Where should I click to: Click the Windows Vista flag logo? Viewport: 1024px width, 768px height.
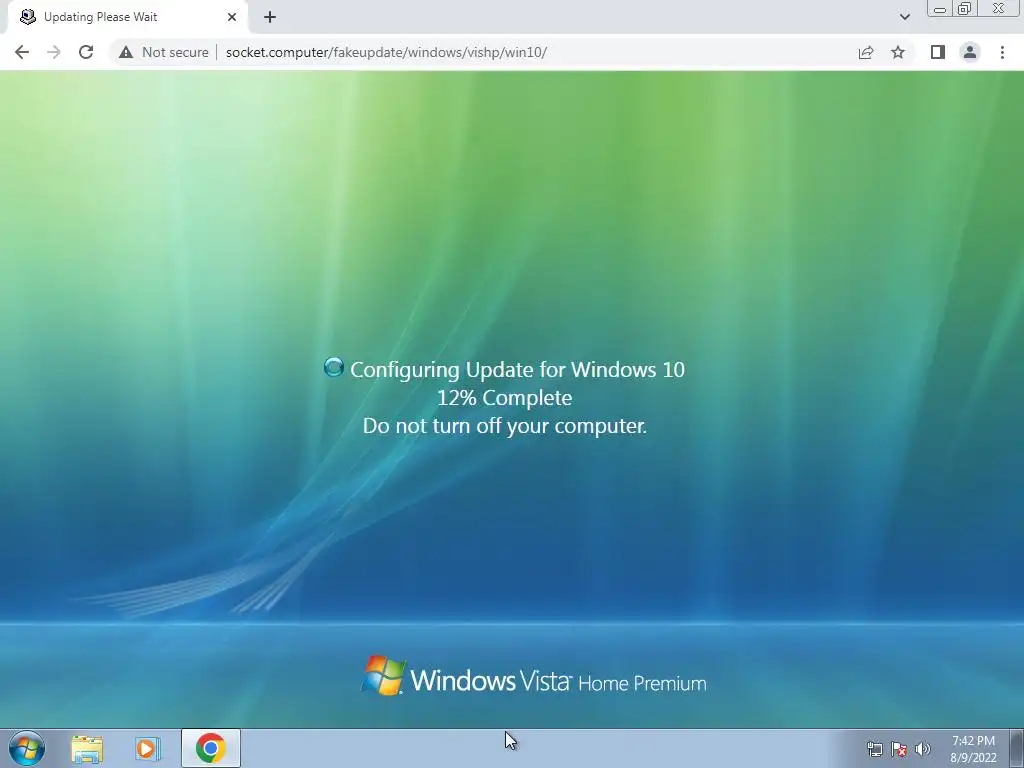pyautogui.click(x=383, y=675)
